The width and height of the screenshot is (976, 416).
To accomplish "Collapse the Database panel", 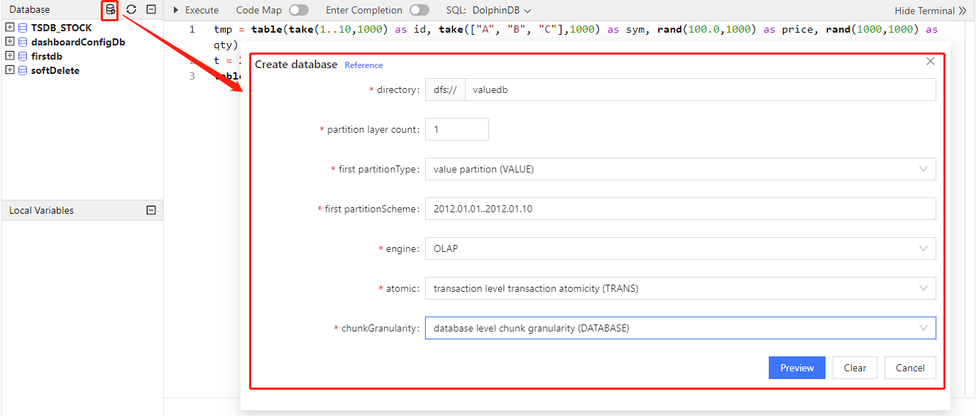I will 151,9.
